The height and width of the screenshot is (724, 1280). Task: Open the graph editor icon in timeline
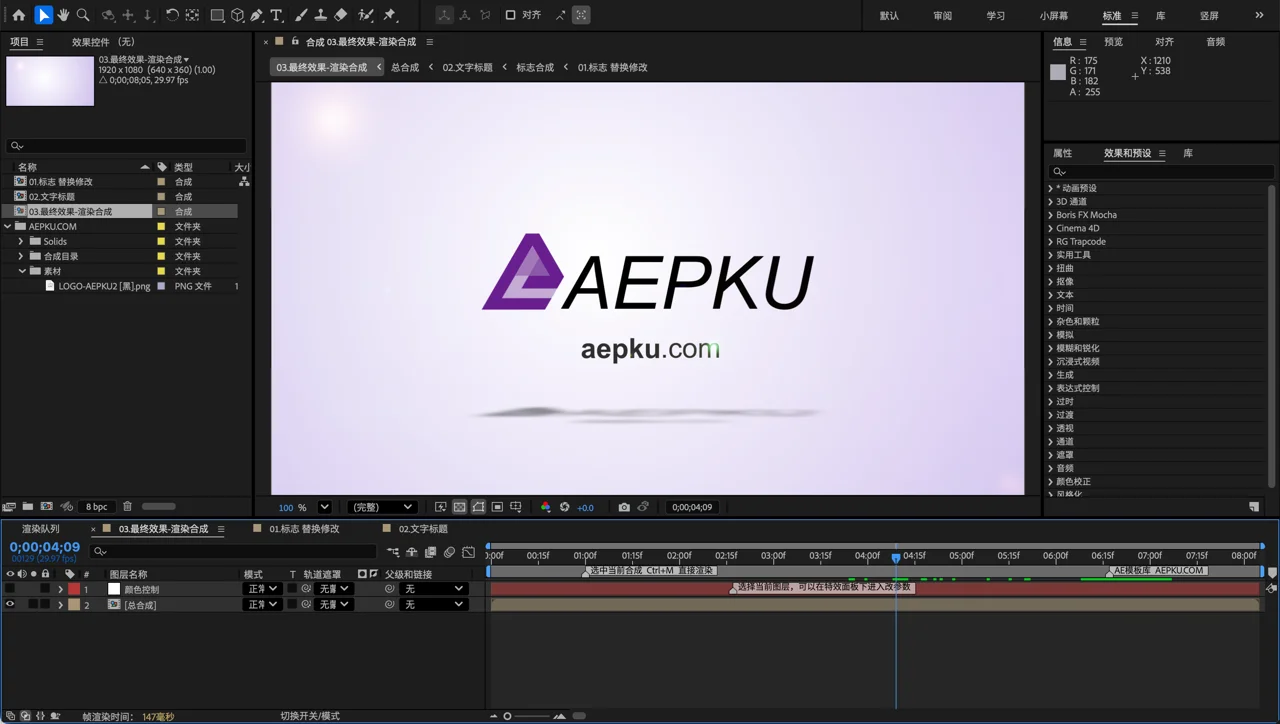click(x=468, y=552)
